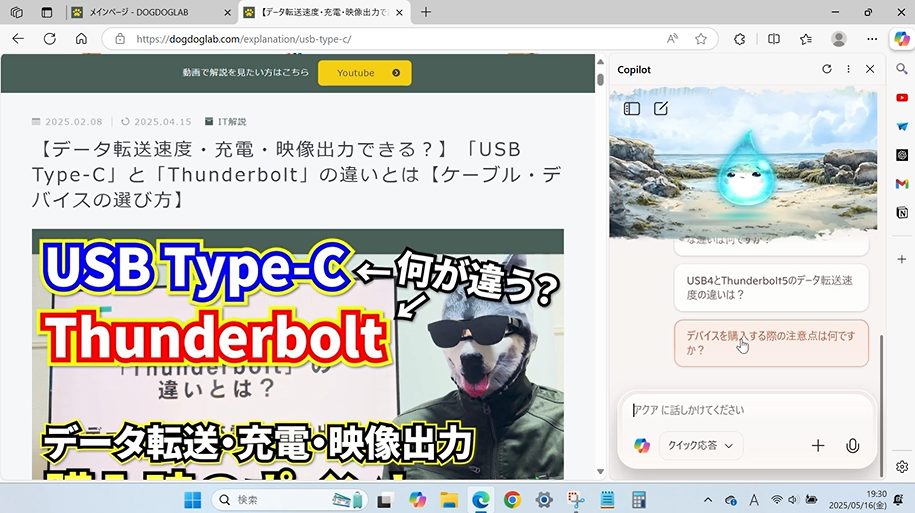Screen dimensions: 915x513
Task: Click the yellow Youtube button
Action: pos(364,73)
